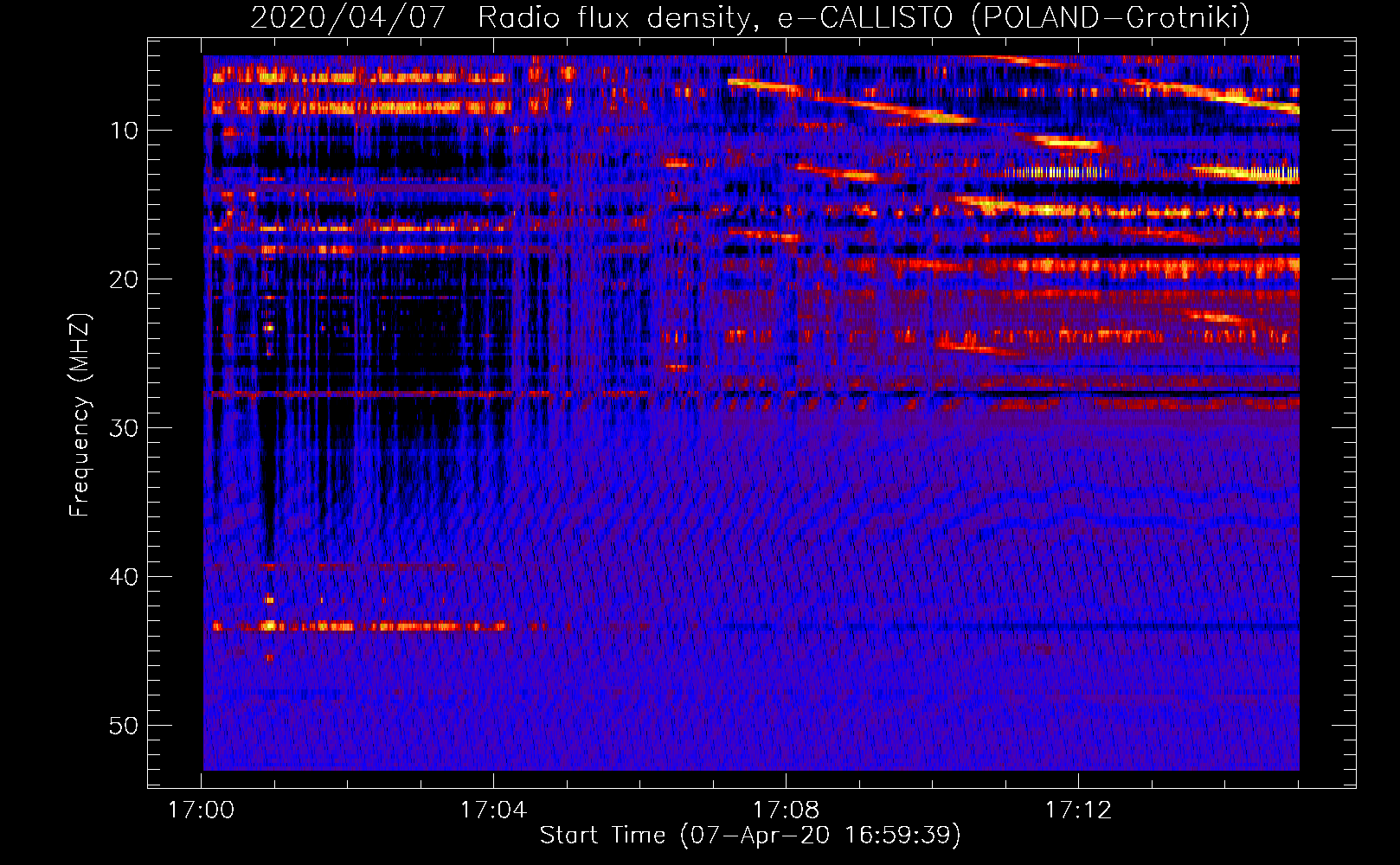
Task: Click the plot title with date 2020/04/07
Action: click(x=750, y=17)
